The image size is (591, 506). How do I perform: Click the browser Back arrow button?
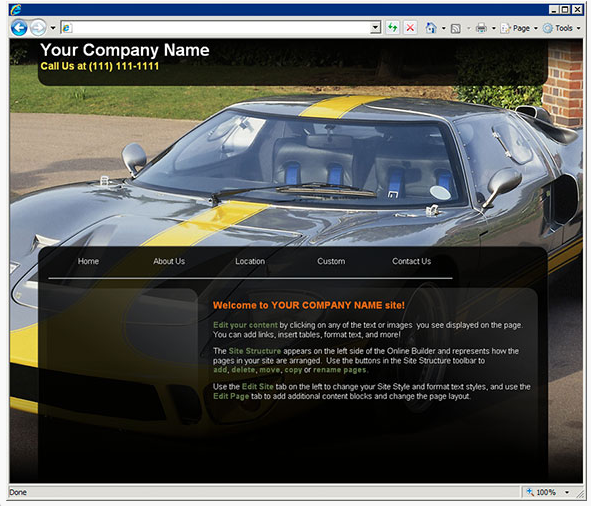[19, 28]
